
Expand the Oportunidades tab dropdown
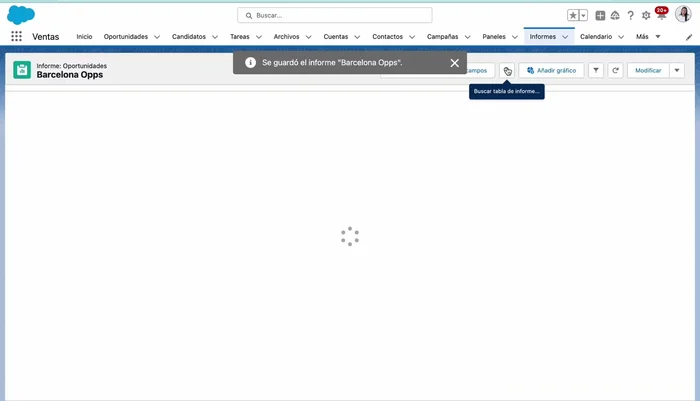click(x=157, y=37)
